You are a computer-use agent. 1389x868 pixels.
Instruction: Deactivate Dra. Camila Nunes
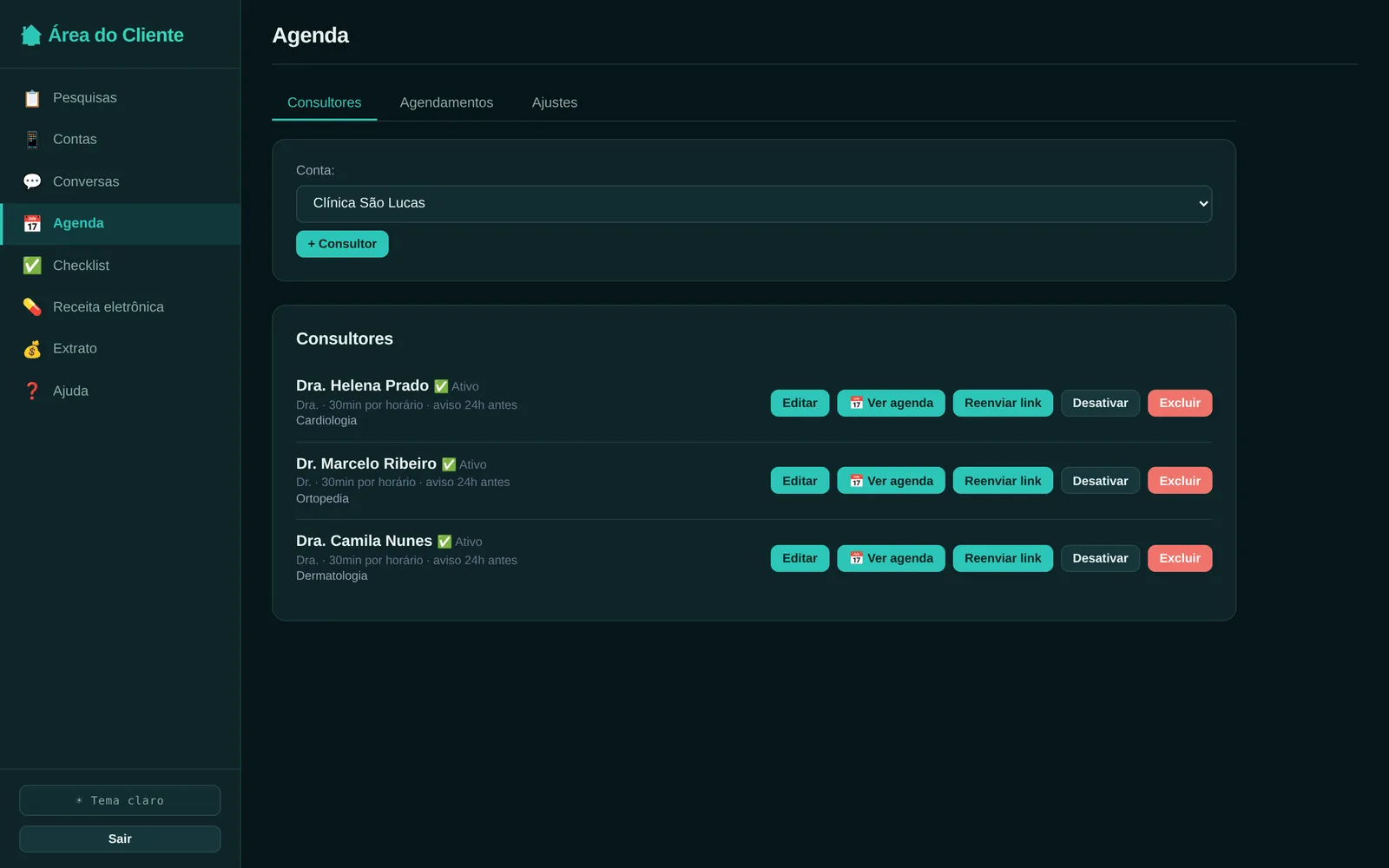[x=1100, y=558]
